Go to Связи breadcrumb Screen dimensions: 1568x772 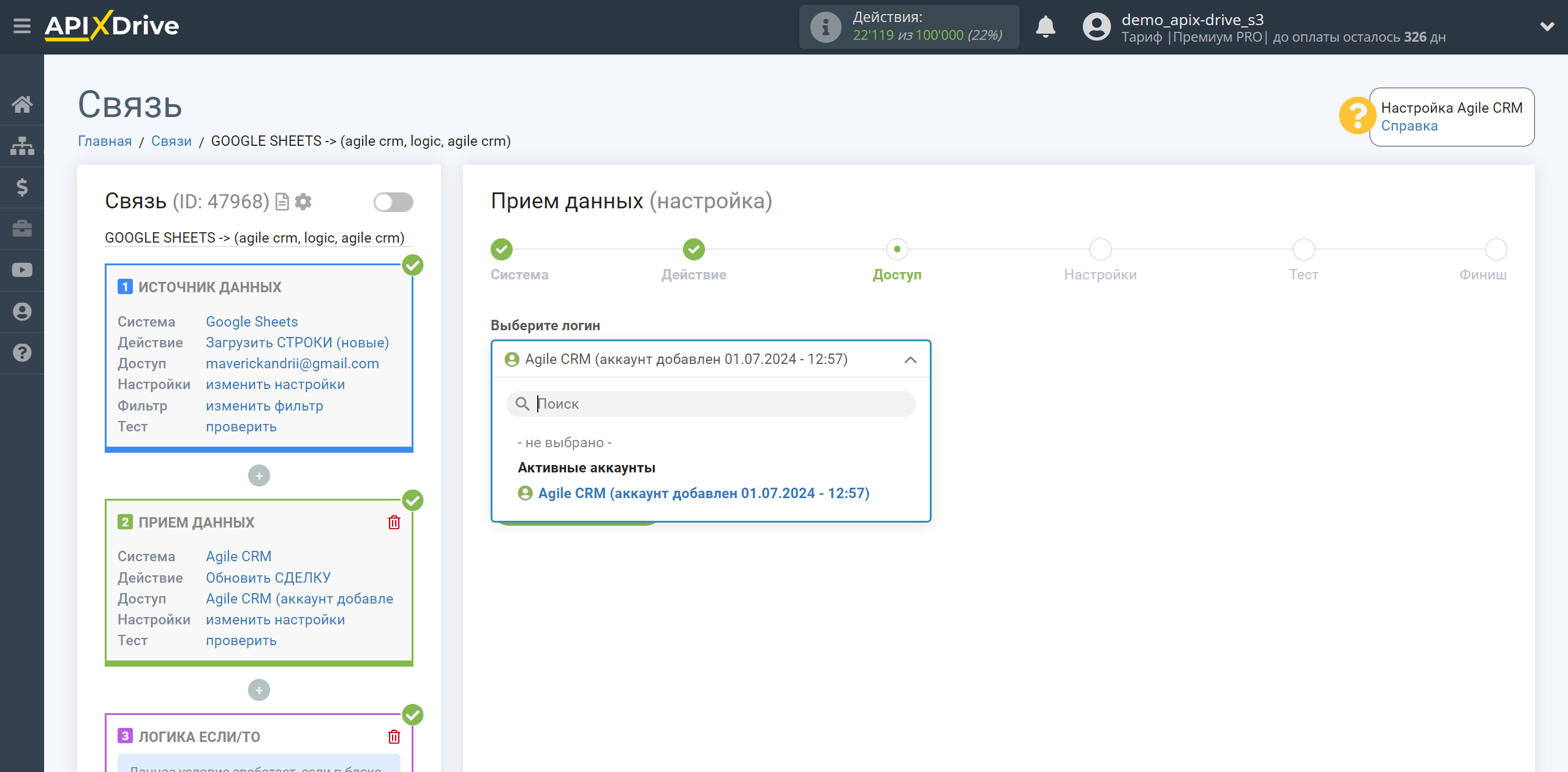click(x=171, y=141)
